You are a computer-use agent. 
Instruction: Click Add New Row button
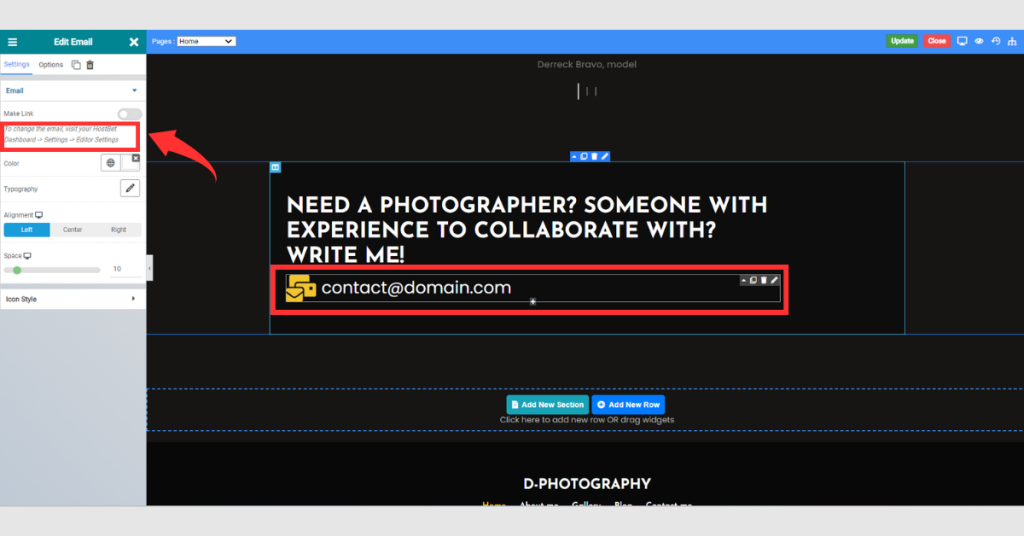tap(628, 405)
